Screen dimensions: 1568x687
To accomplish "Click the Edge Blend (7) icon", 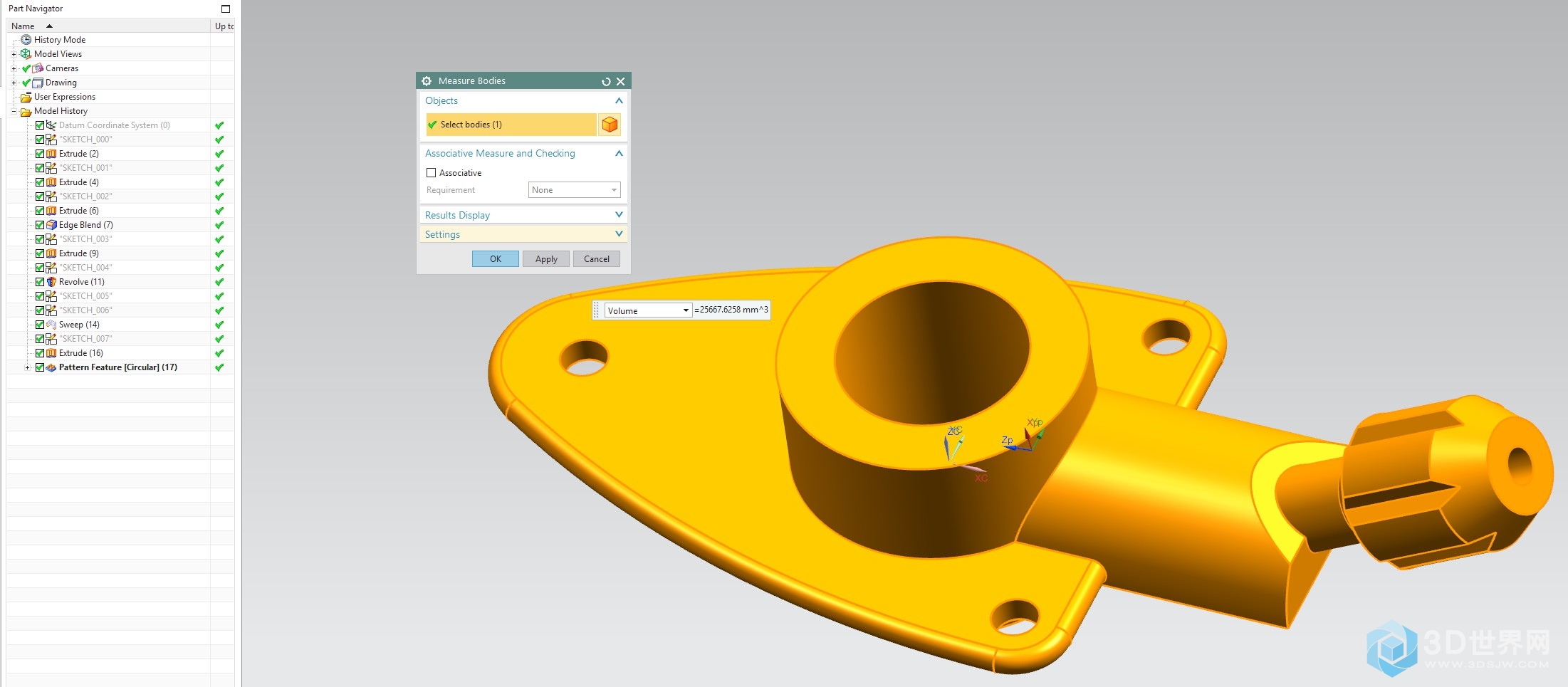I will (51, 225).
